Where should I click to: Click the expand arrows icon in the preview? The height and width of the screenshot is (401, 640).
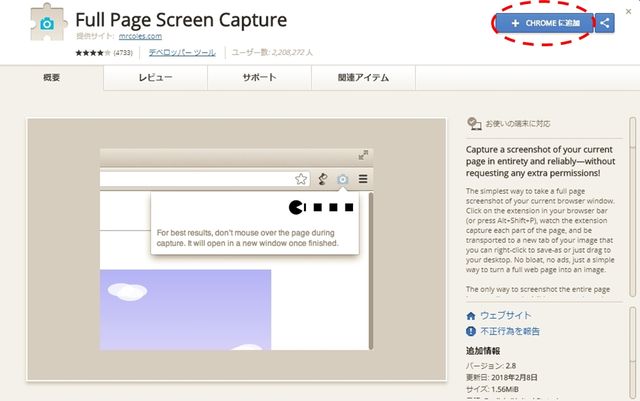[x=363, y=155]
